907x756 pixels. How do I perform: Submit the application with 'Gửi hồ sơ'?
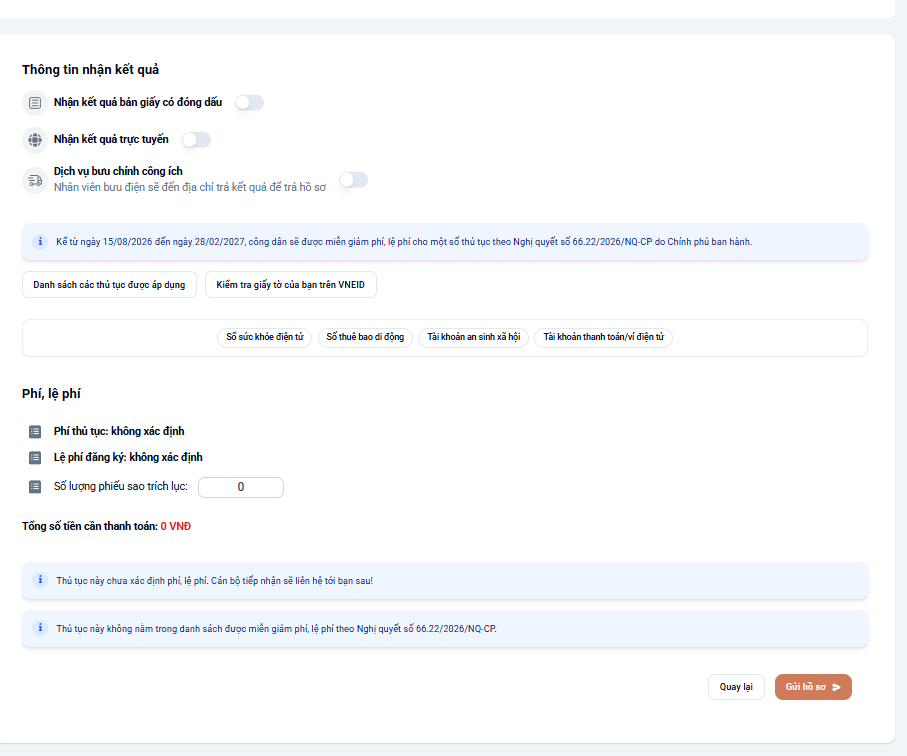813,687
